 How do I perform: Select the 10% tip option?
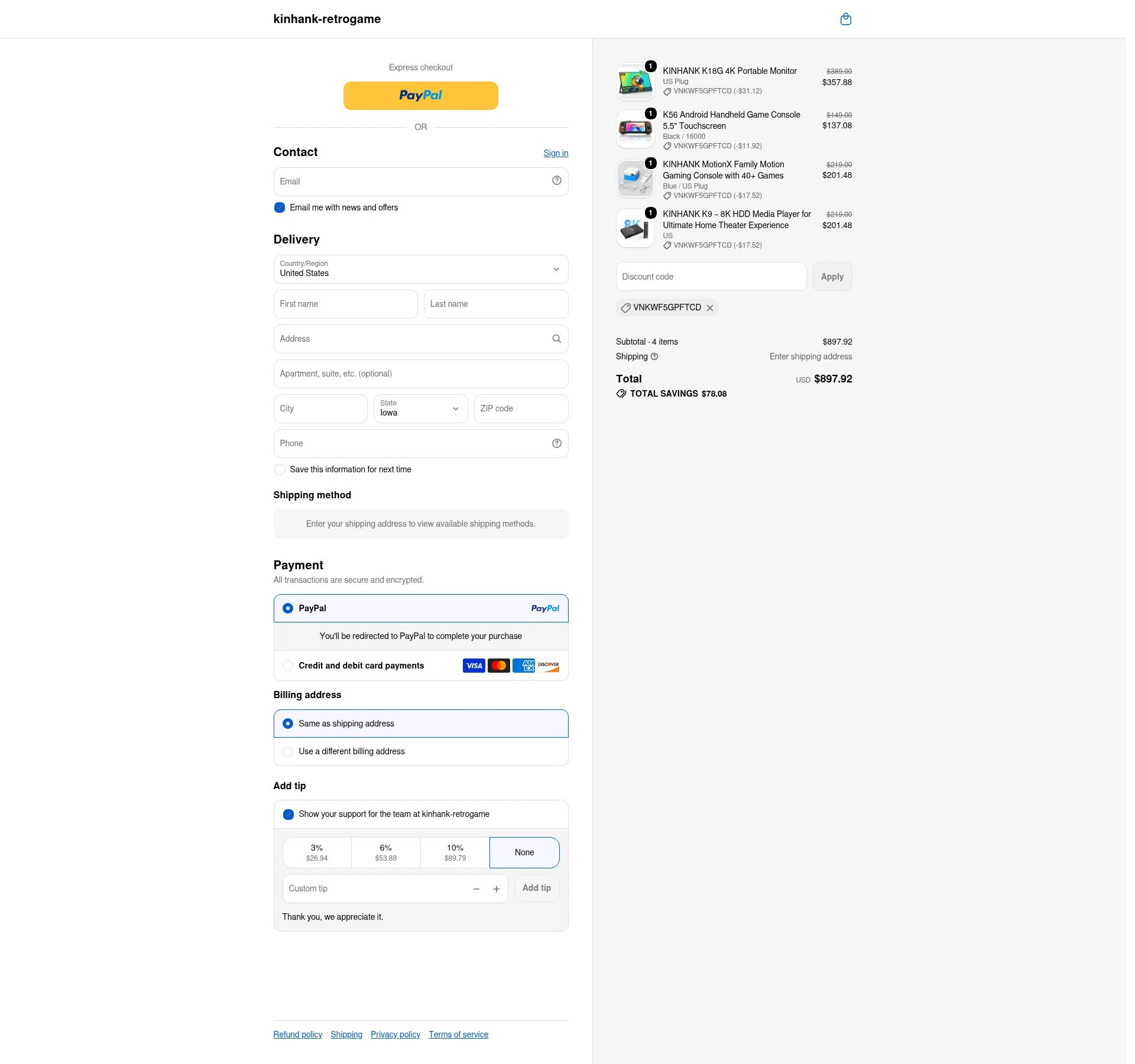pyautogui.click(x=455, y=852)
